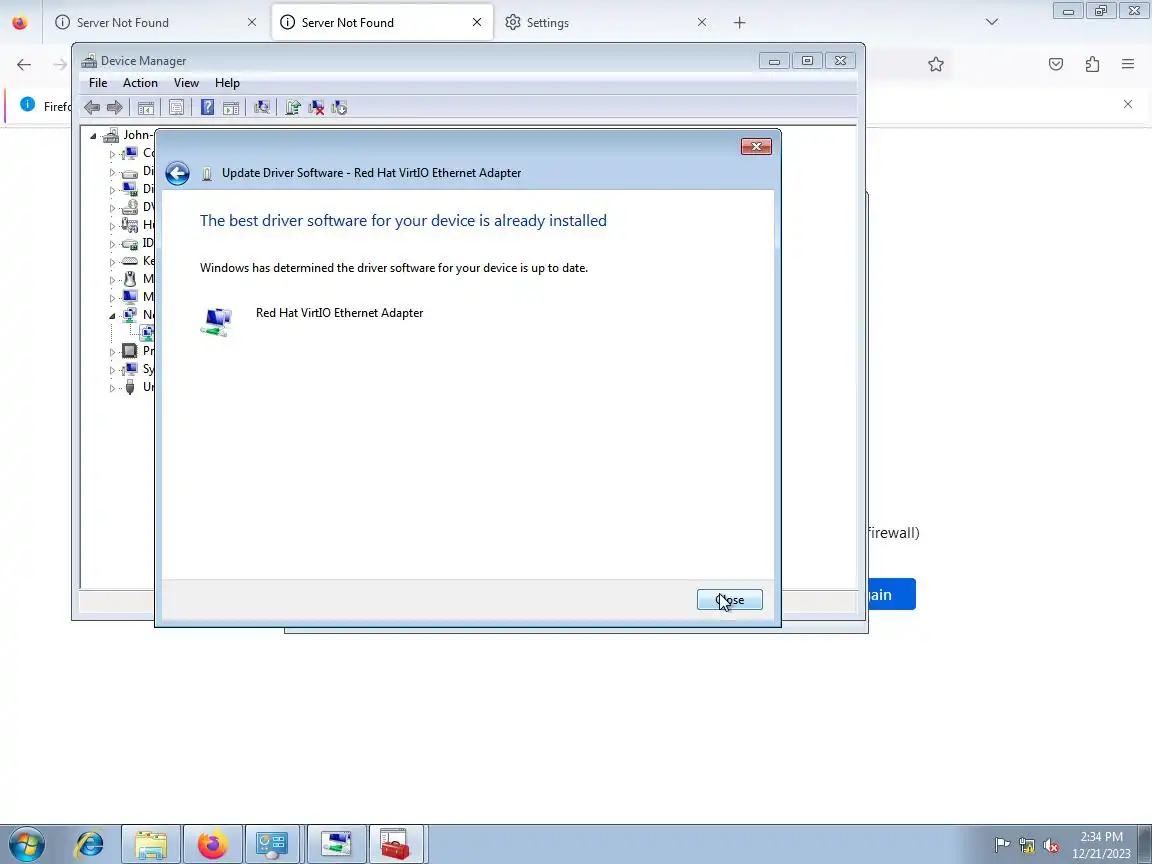
Task: Open new Firefox tab with plus icon
Action: click(739, 23)
